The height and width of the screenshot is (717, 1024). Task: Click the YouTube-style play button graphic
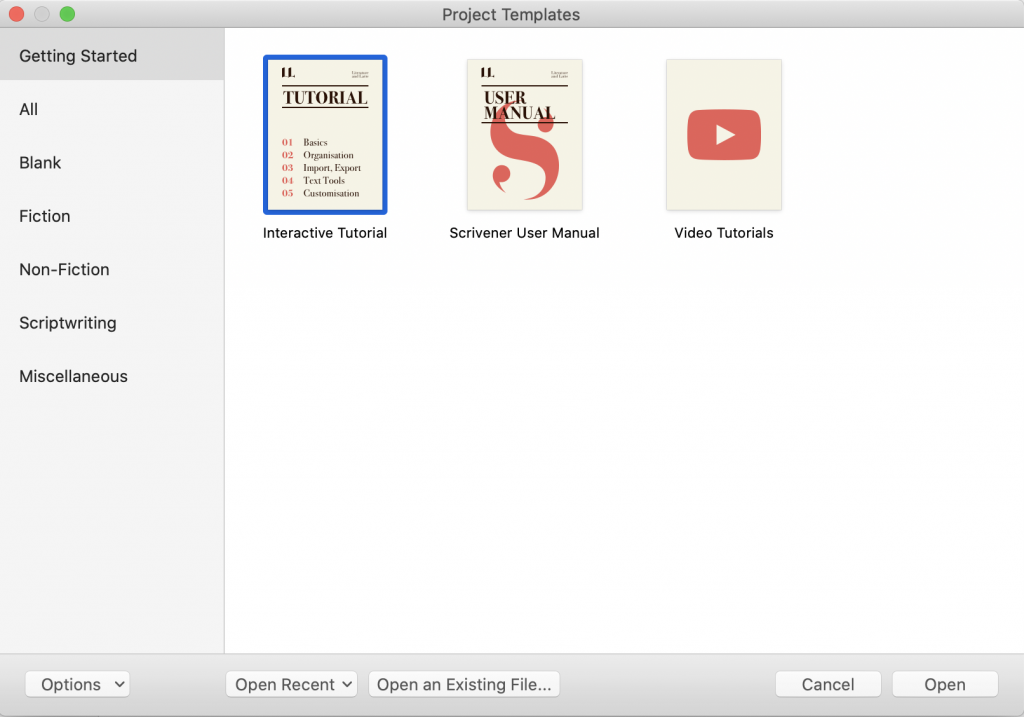click(x=723, y=134)
